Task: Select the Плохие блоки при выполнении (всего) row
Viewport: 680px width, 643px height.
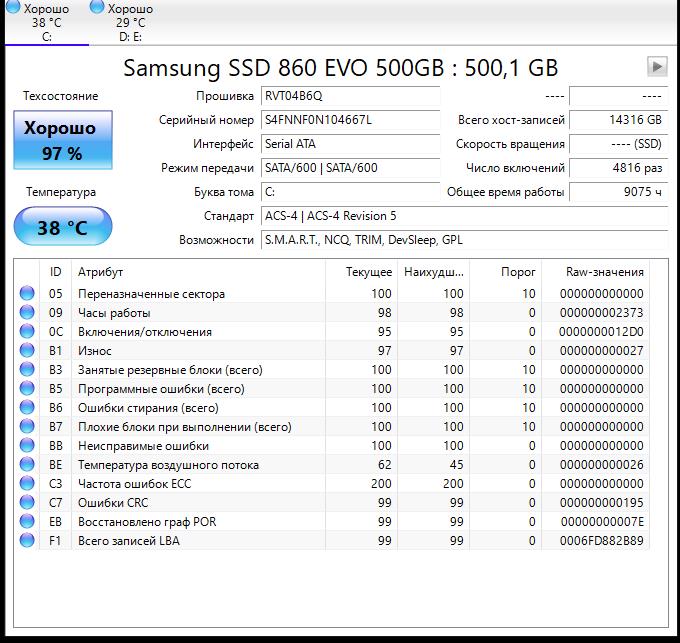Action: coord(332,427)
